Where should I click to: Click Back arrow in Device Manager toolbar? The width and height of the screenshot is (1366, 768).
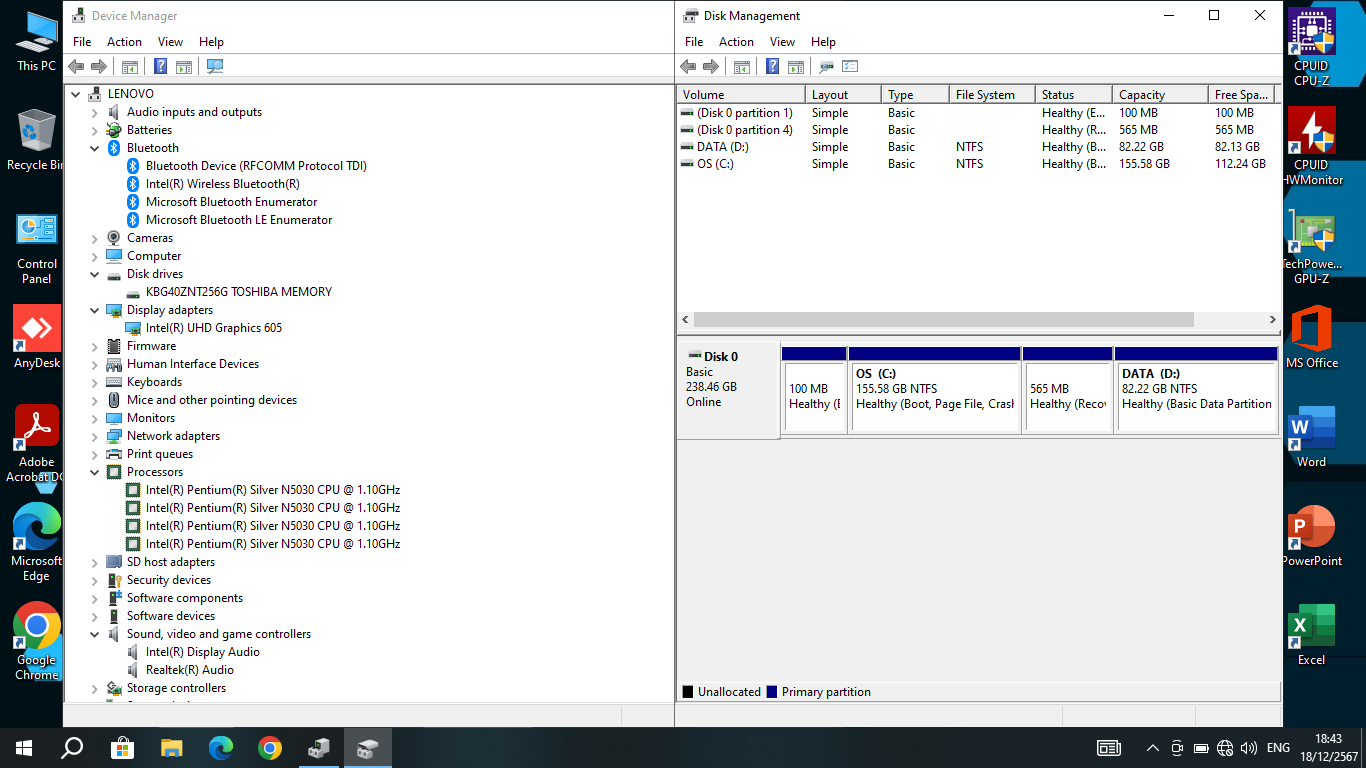point(76,67)
